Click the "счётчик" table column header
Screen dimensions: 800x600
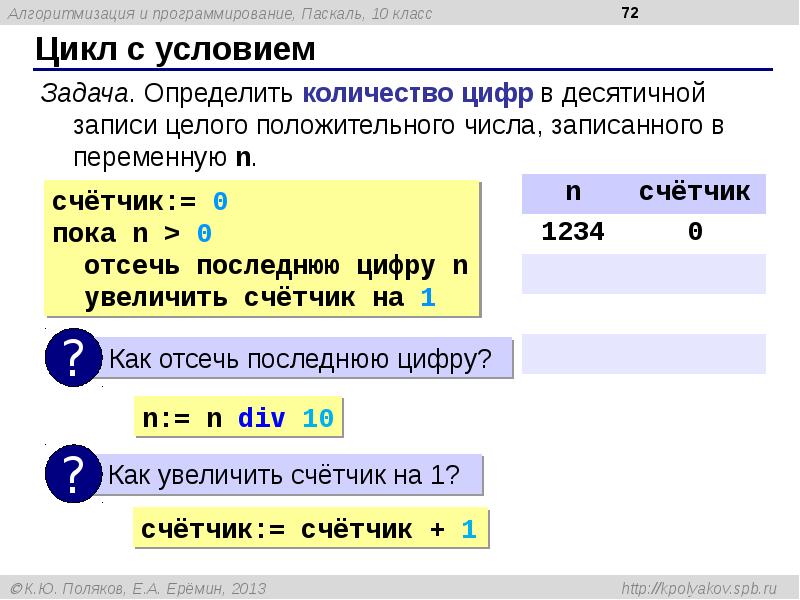click(x=694, y=192)
